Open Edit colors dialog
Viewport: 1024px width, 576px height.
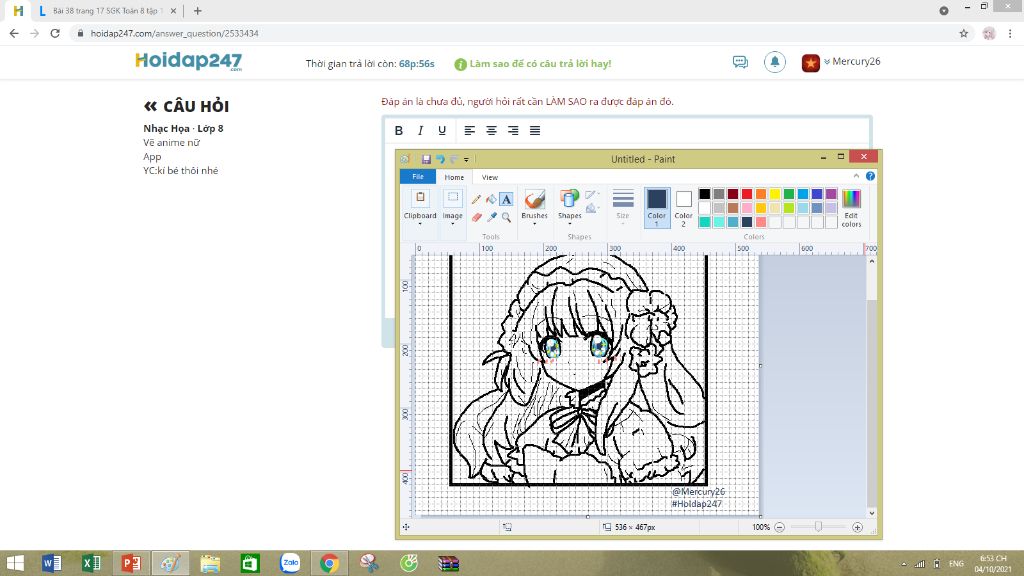851,208
